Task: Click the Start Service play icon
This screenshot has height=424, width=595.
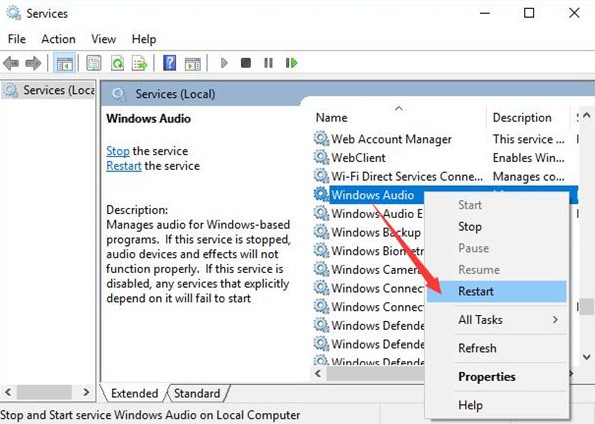Action: coord(224,63)
